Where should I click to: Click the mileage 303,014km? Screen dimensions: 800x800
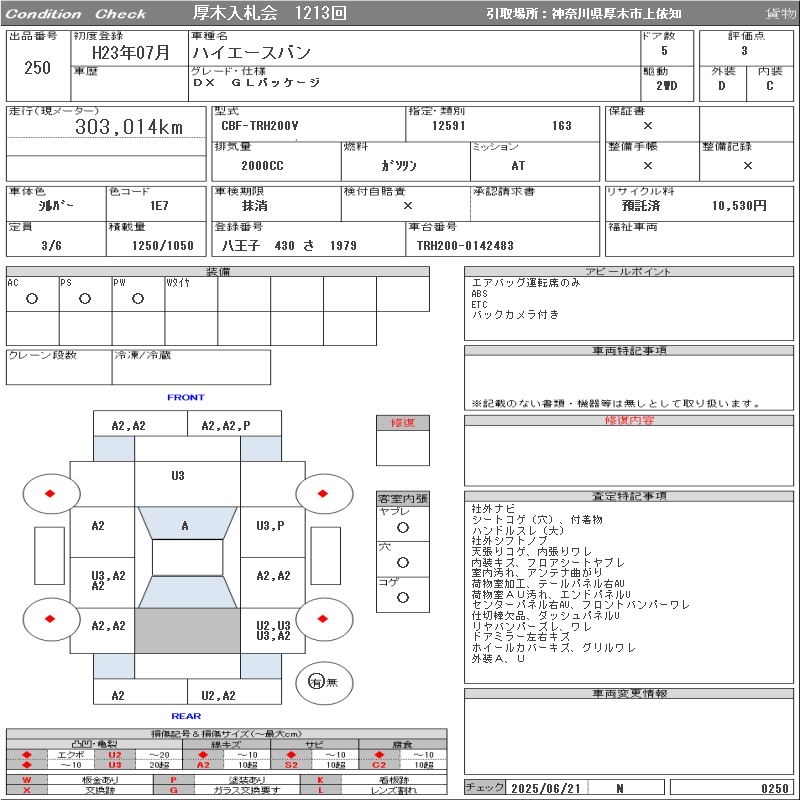[x=129, y=127]
